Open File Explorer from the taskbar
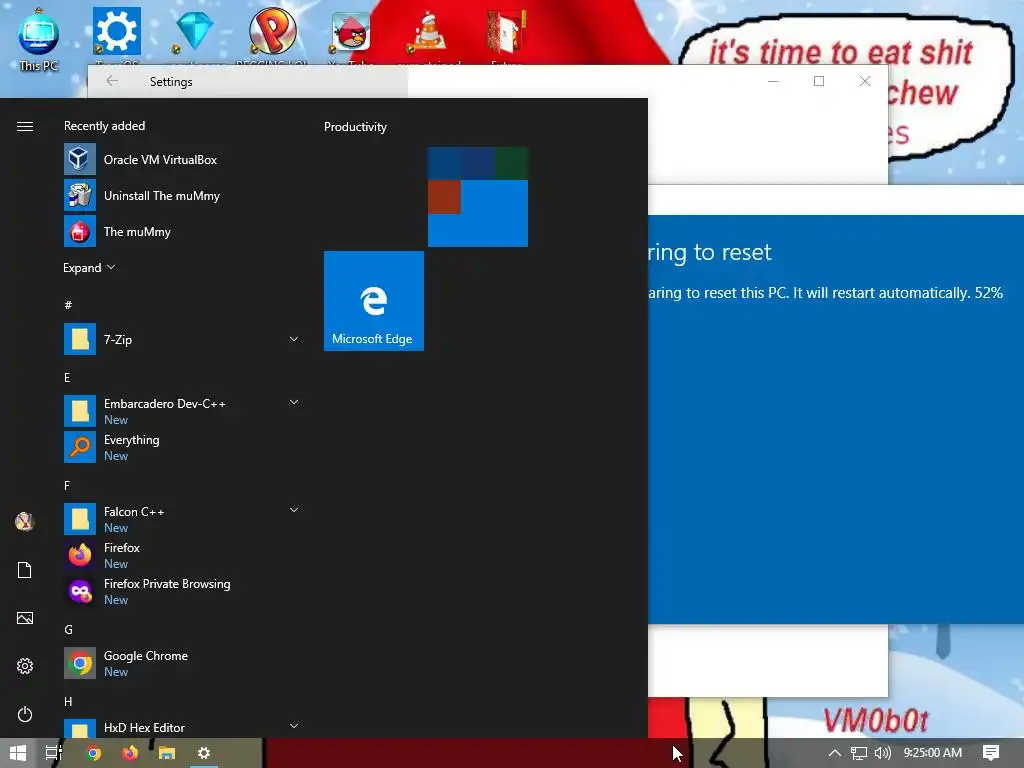Viewport: 1024px width, 768px height. click(x=167, y=753)
